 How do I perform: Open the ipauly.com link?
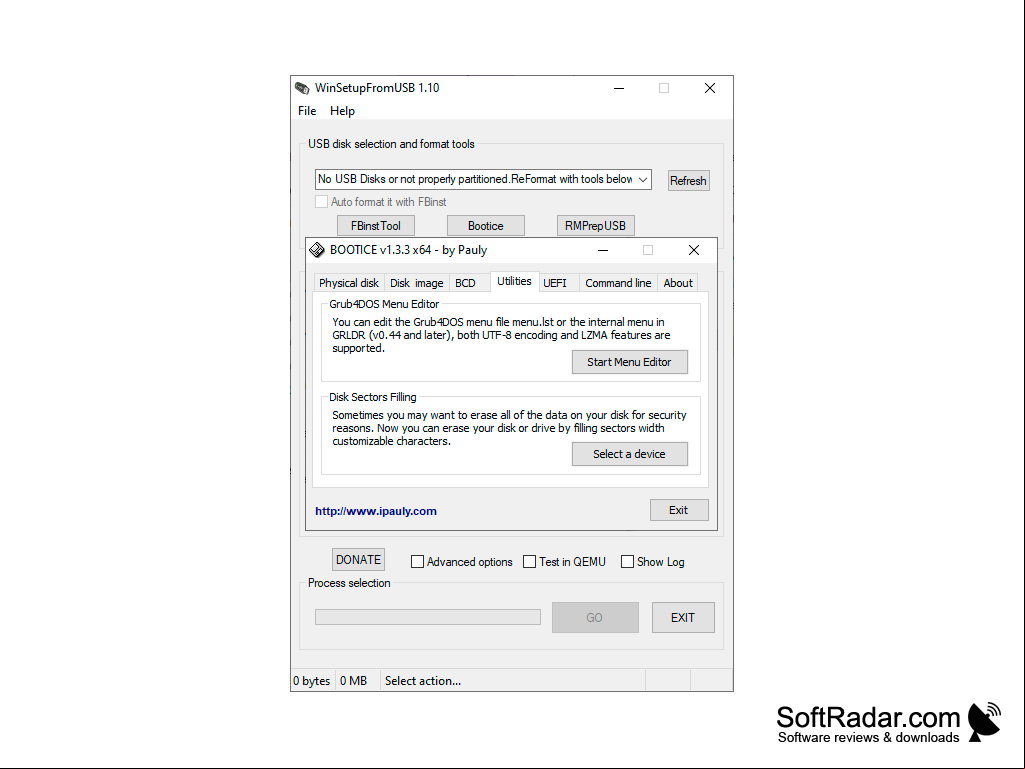376,511
